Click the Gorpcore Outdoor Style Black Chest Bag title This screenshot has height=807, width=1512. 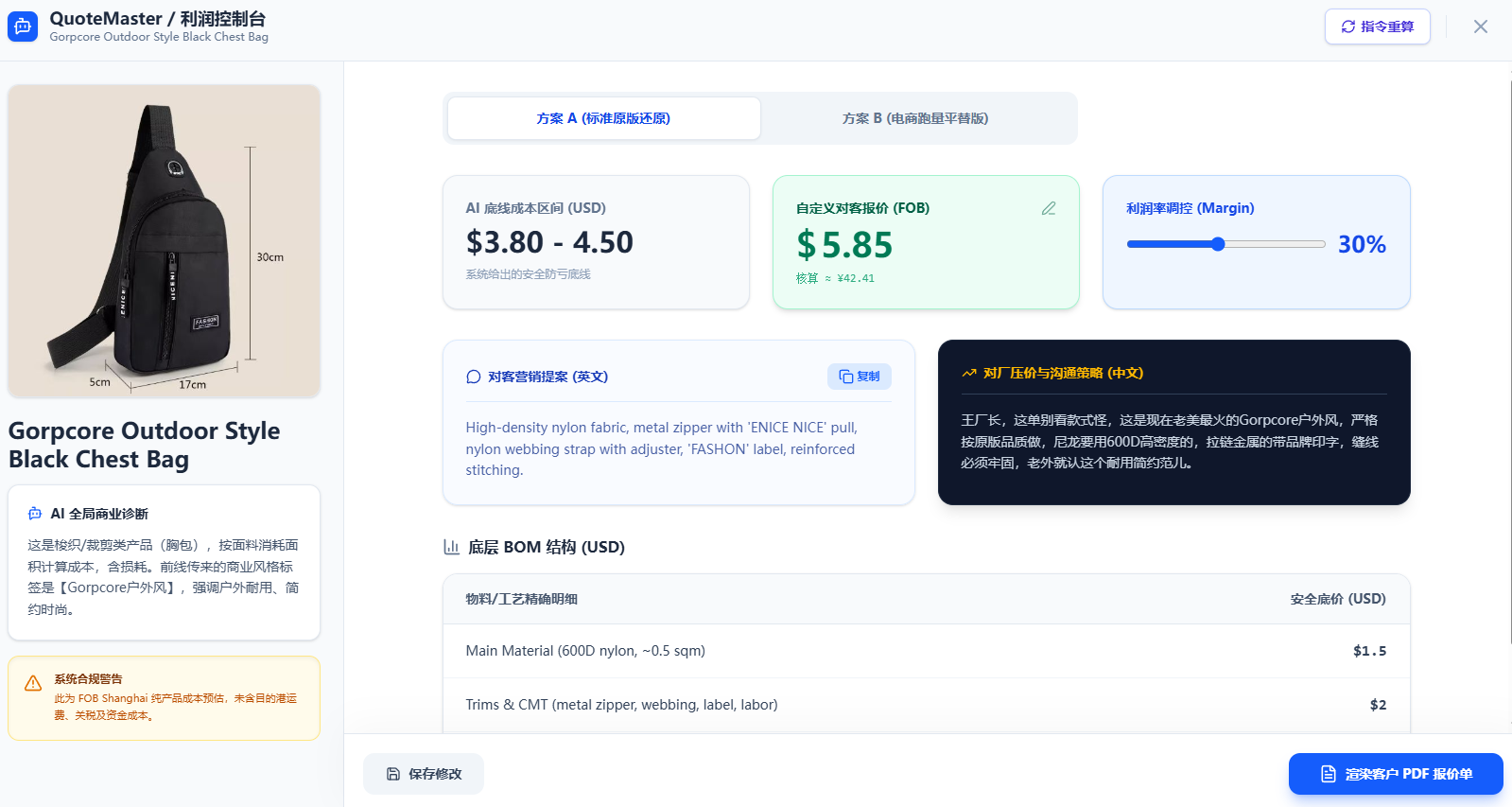tap(145, 445)
